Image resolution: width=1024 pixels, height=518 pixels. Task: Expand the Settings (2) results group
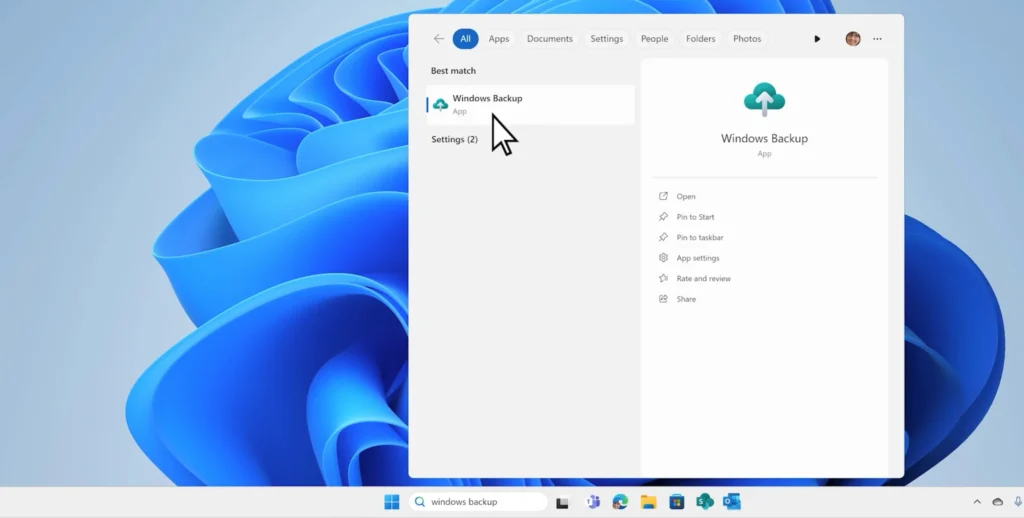pyautogui.click(x=455, y=139)
